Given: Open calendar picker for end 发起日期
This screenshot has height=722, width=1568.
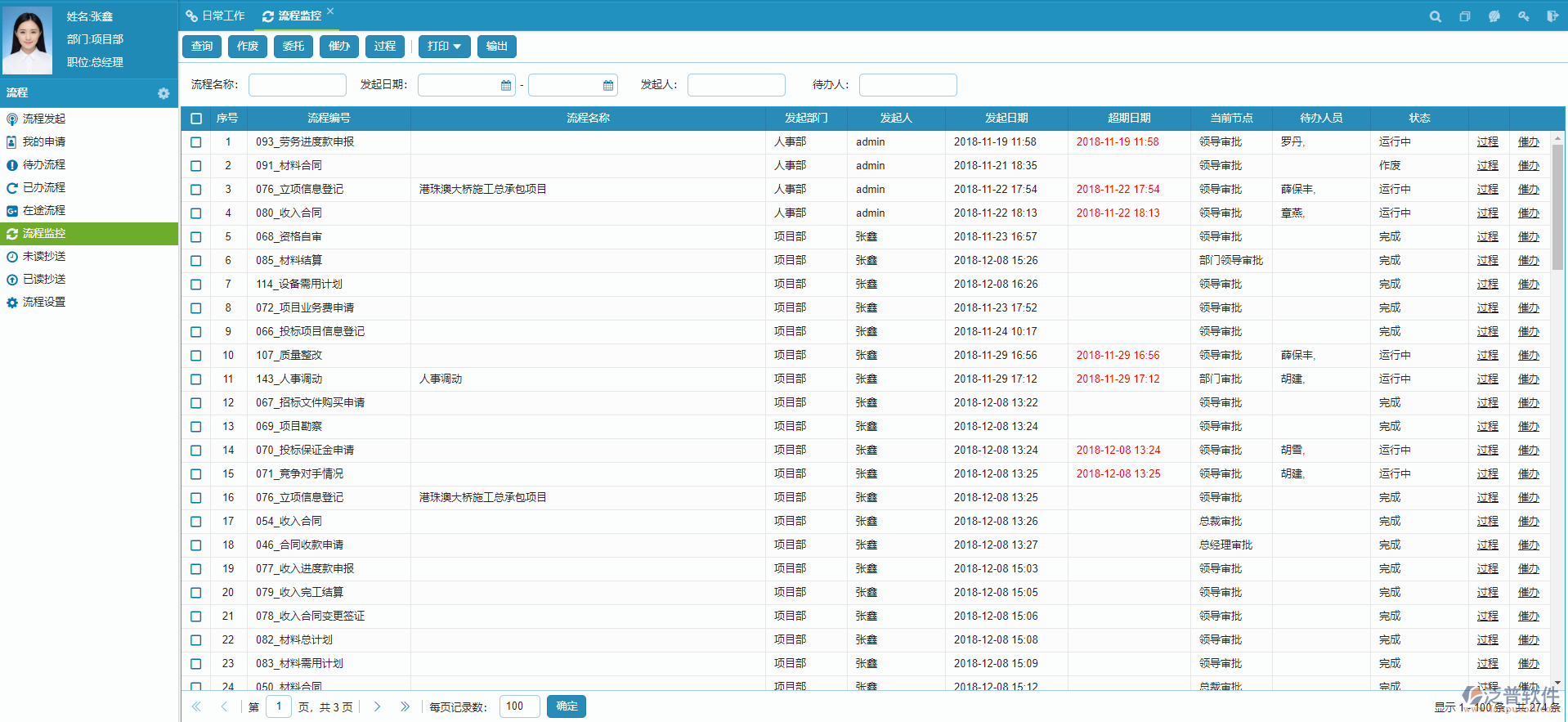Looking at the screenshot, I should (x=607, y=85).
